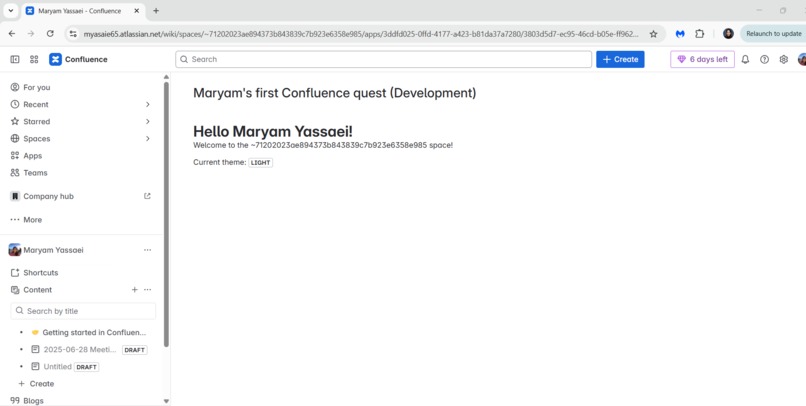Click the Maryam Yassaei space avatar
The image size is (806, 406).
point(15,250)
